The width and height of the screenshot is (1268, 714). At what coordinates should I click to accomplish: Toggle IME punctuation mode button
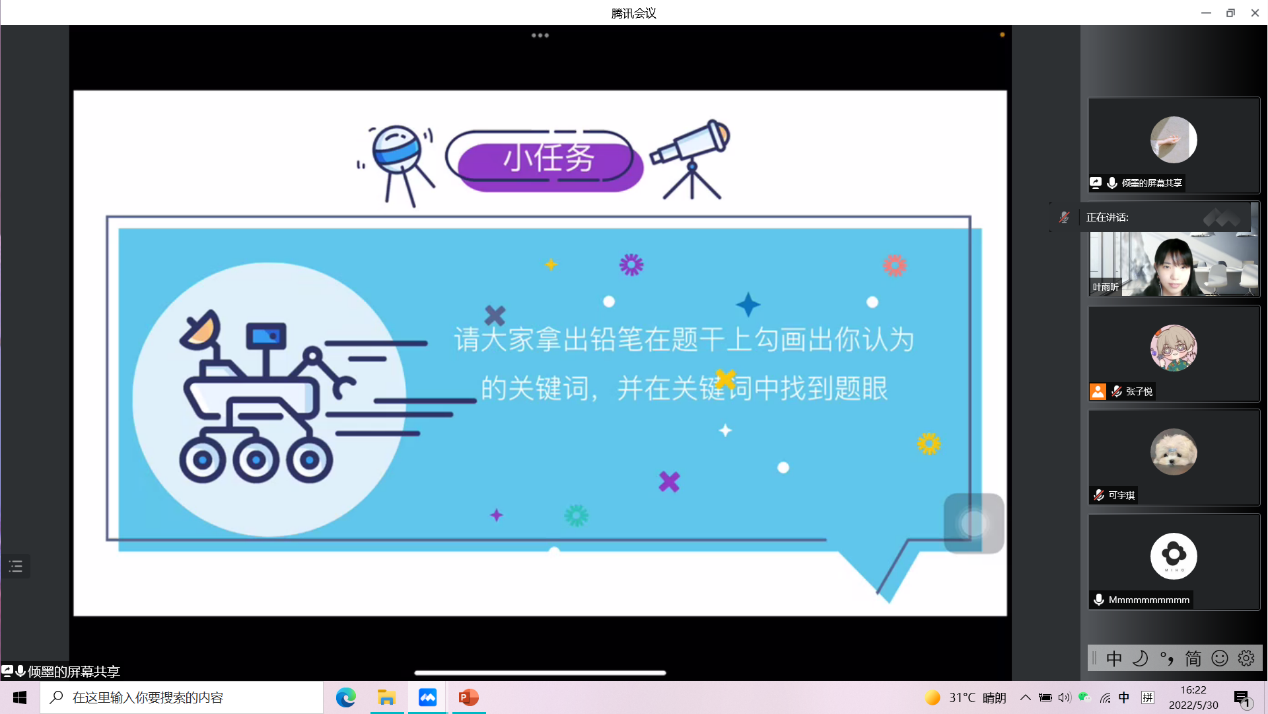click(x=1166, y=658)
